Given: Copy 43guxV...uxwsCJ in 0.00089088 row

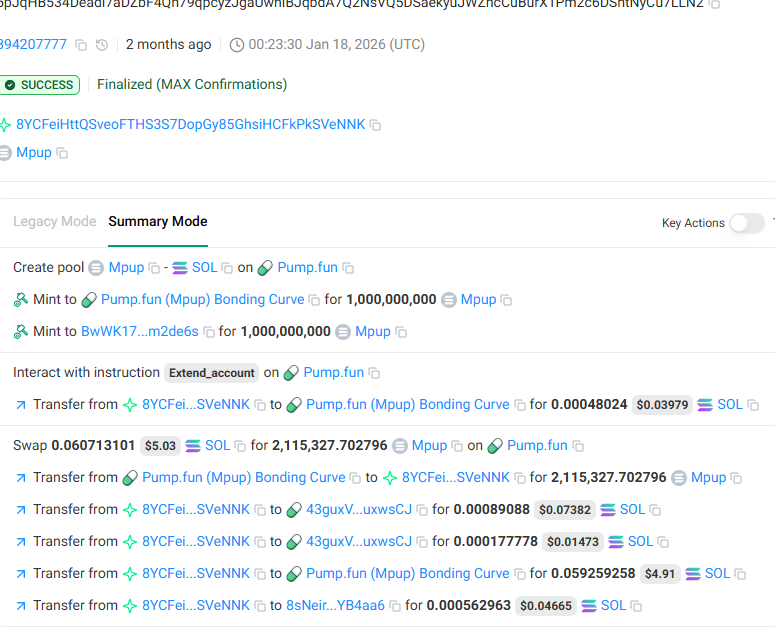Looking at the screenshot, I should (x=422, y=510).
